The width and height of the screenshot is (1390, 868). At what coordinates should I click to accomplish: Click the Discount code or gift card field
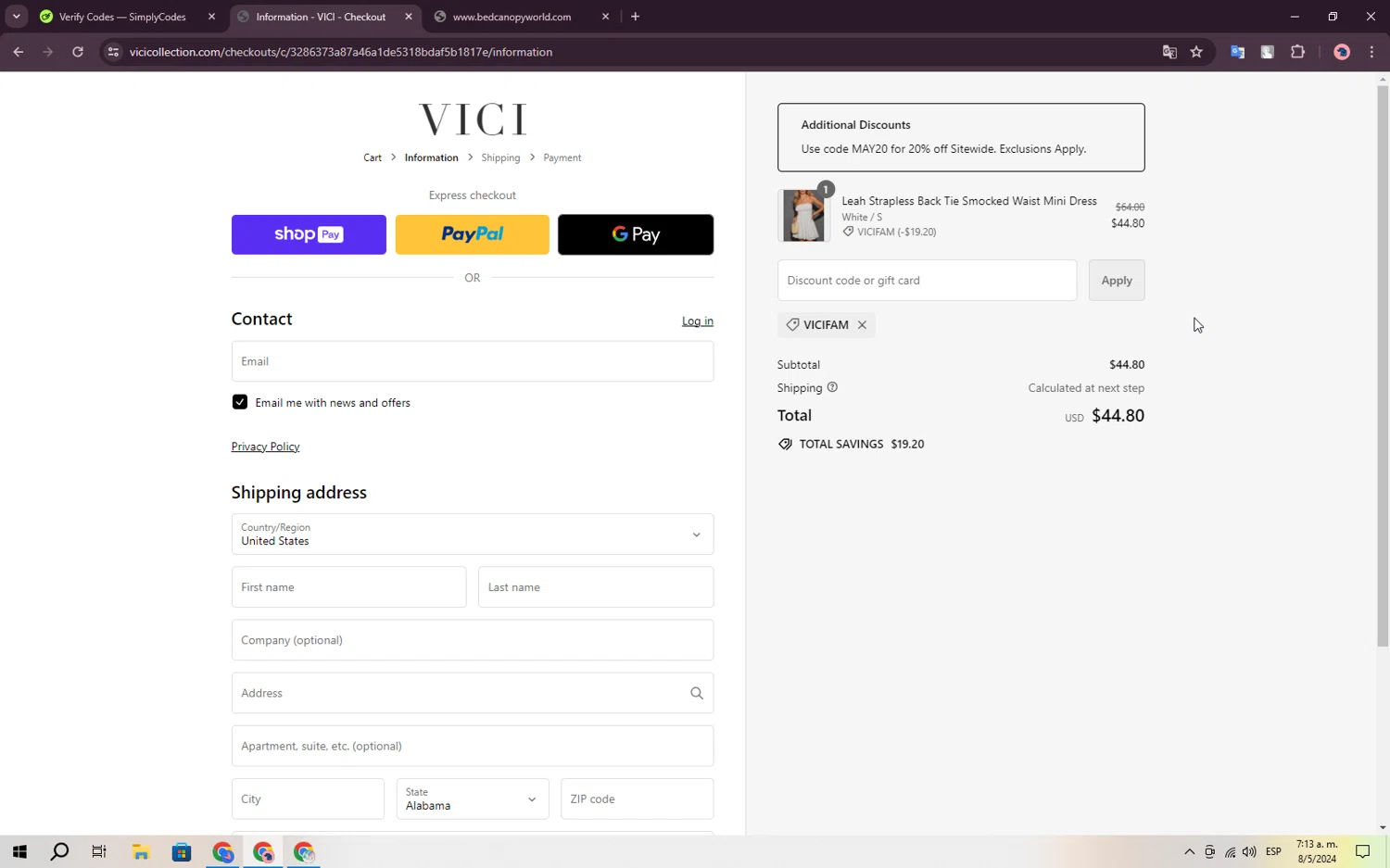(928, 280)
